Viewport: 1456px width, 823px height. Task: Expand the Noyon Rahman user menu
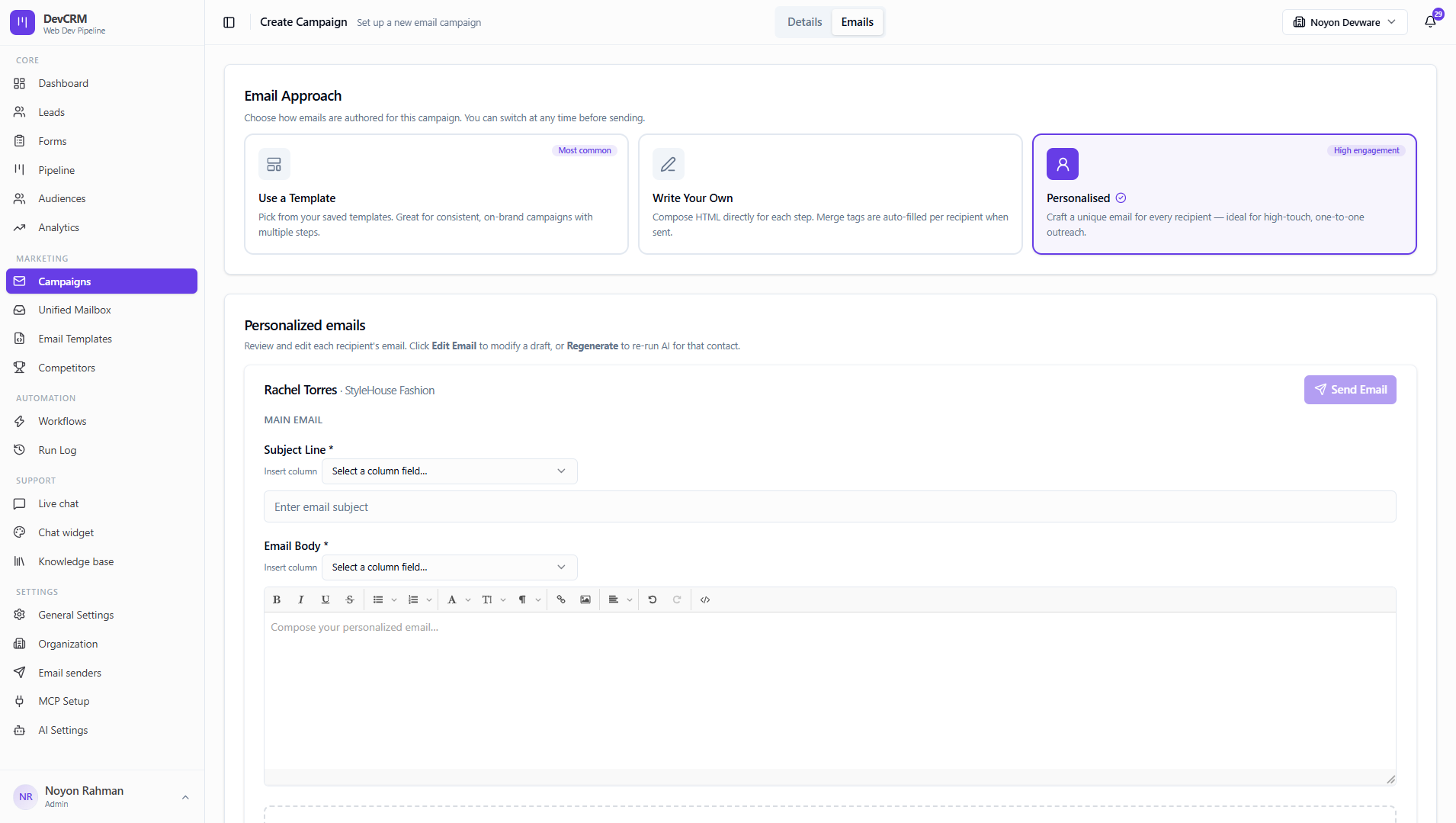[101, 797]
